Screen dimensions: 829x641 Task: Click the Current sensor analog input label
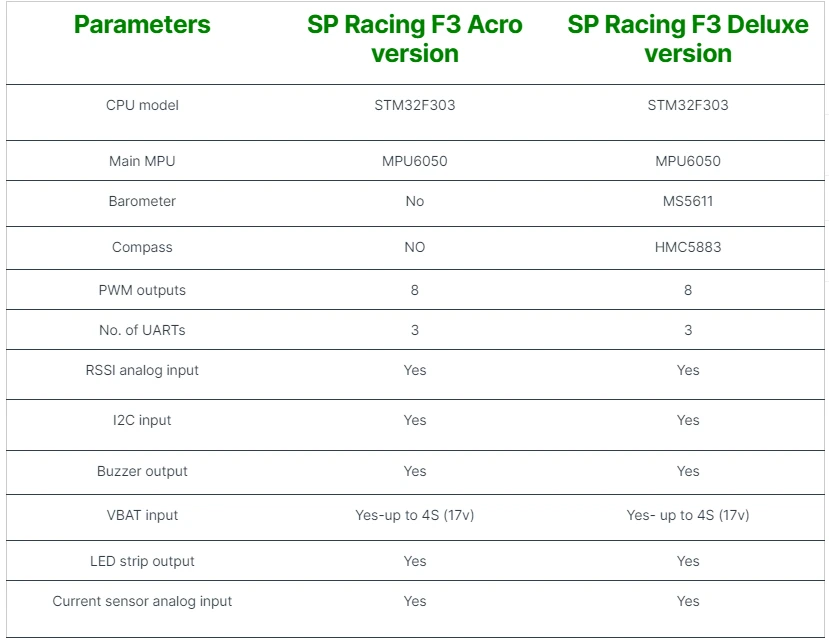(142, 601)
